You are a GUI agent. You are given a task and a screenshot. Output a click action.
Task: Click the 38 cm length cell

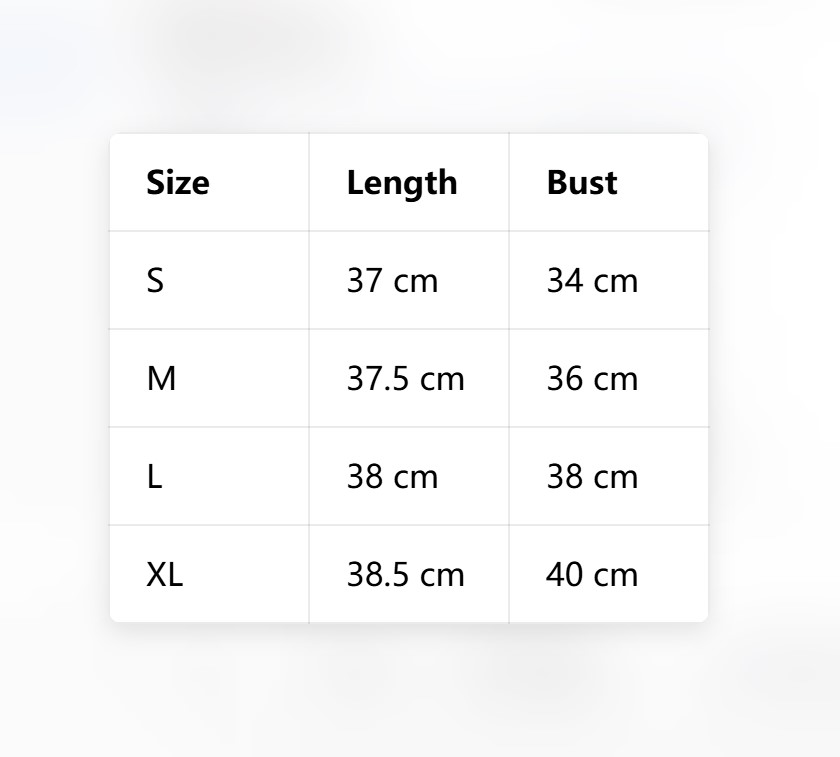click(409, 476)
